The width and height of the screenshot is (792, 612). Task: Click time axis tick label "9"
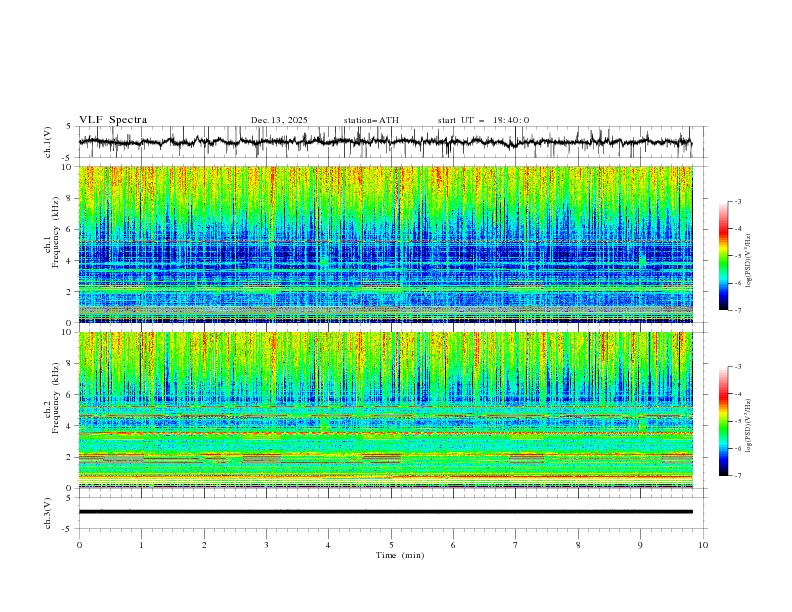coord(640,545)
